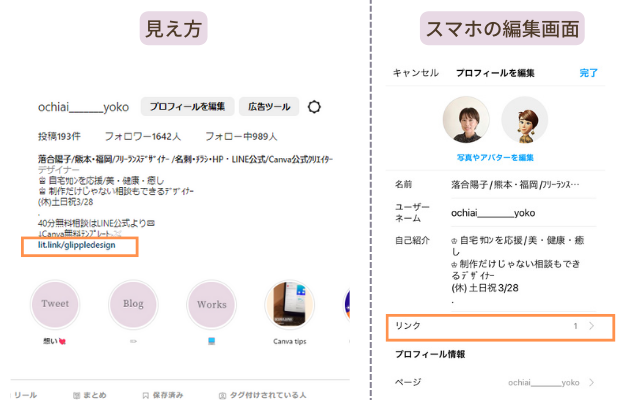640x400 pixels.
Task: Click the フォロワー1642人 count
Action: 142,136
